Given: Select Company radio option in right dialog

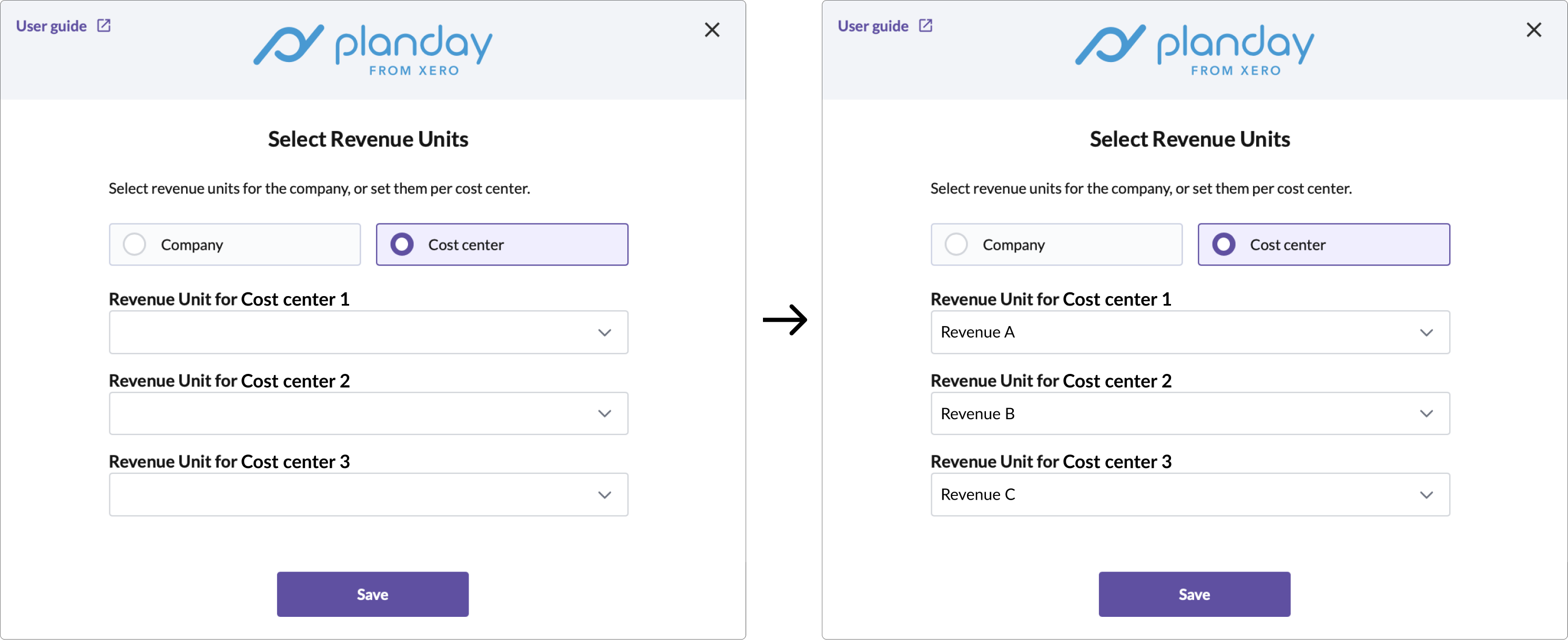Looking at the screenshot, I should pyautogui.click(x=1057, y=245).
